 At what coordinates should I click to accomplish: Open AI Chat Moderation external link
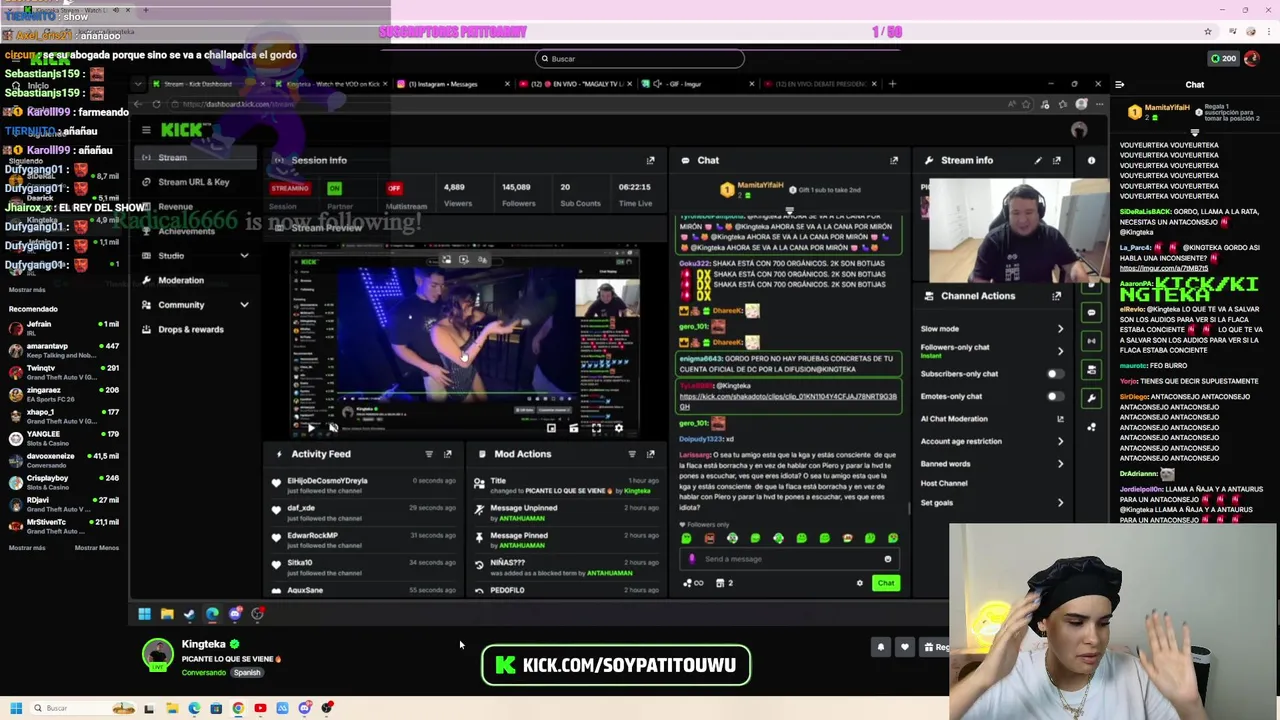tap(1060, 419)
